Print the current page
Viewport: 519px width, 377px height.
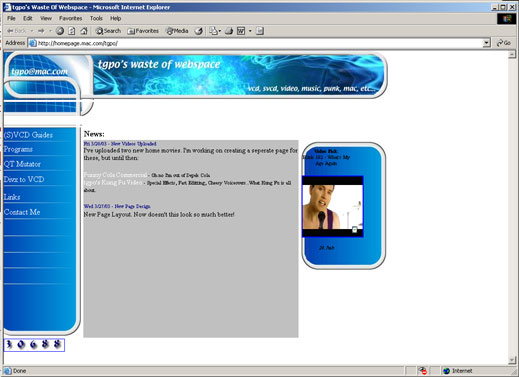229,31
